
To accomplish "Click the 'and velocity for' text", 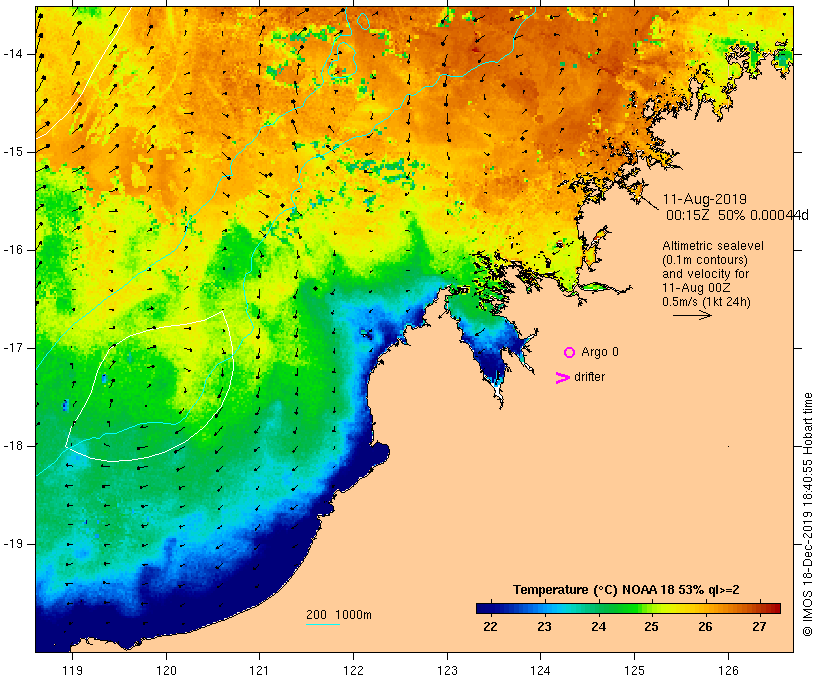I will tap(705, 274).
